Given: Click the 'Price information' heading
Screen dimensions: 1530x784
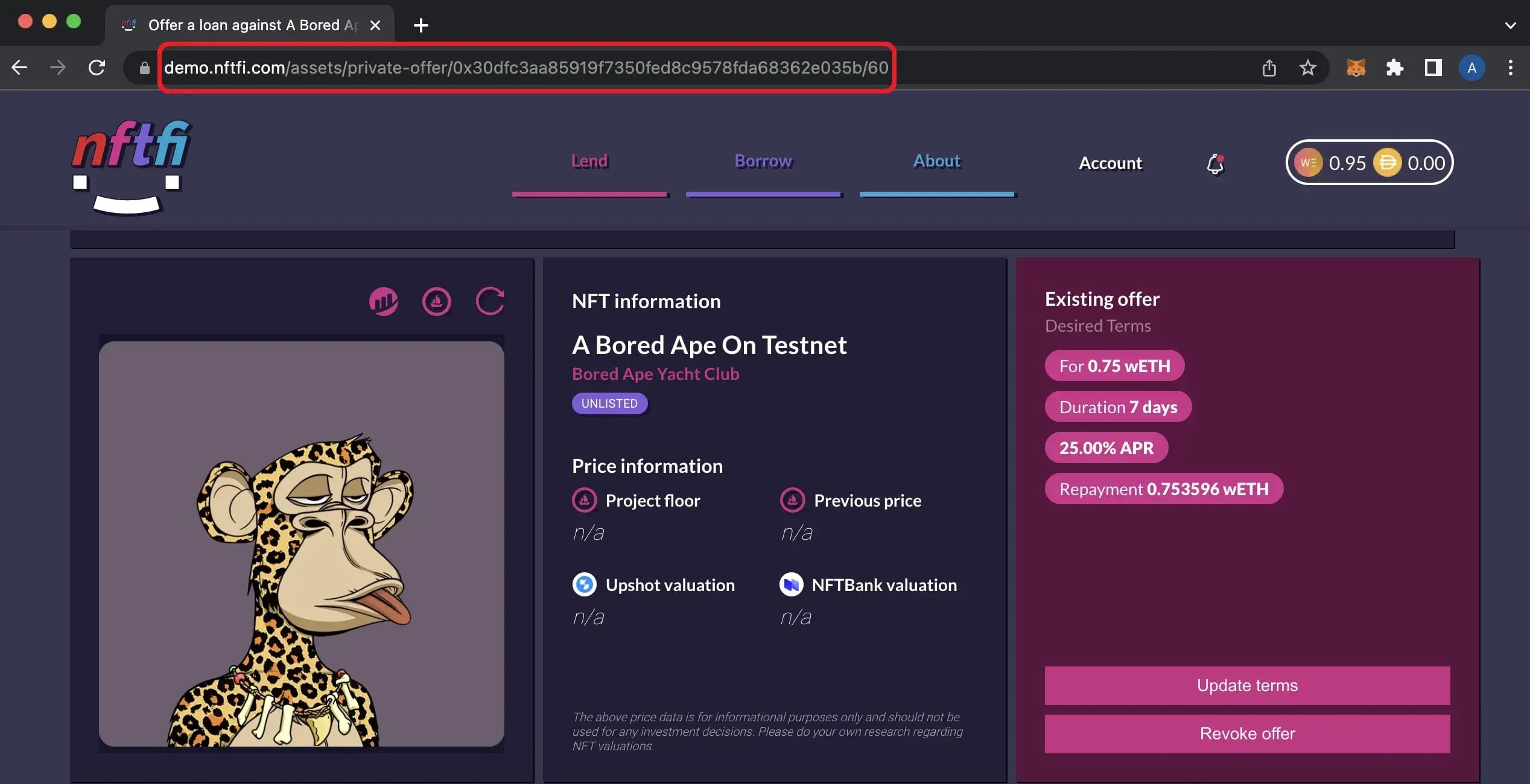Looking at the screenshot, I should tap(647, 466).
